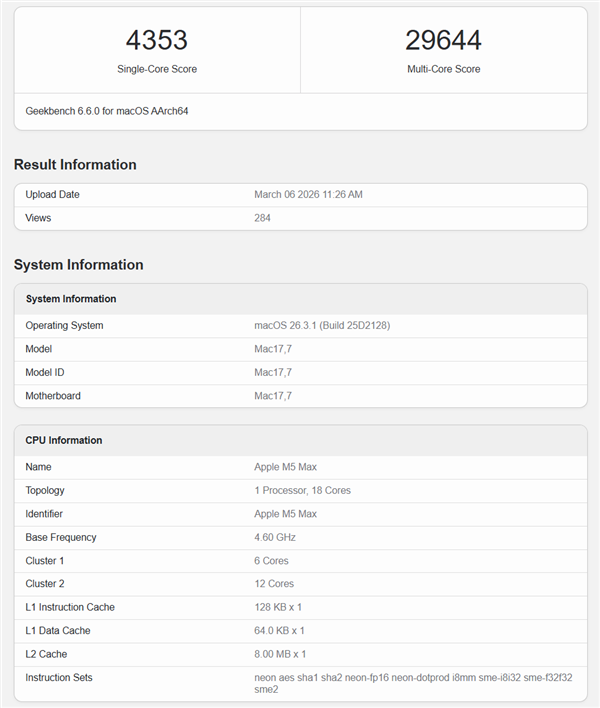Click the Result Information heading

pyautogui.click(x=75, y=164)
